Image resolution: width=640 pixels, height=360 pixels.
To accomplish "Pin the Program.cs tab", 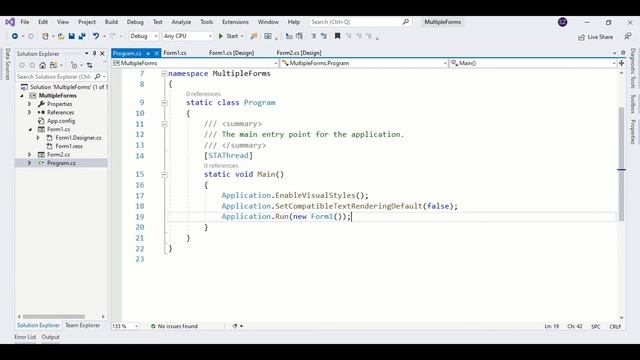I will coord(148,53).
